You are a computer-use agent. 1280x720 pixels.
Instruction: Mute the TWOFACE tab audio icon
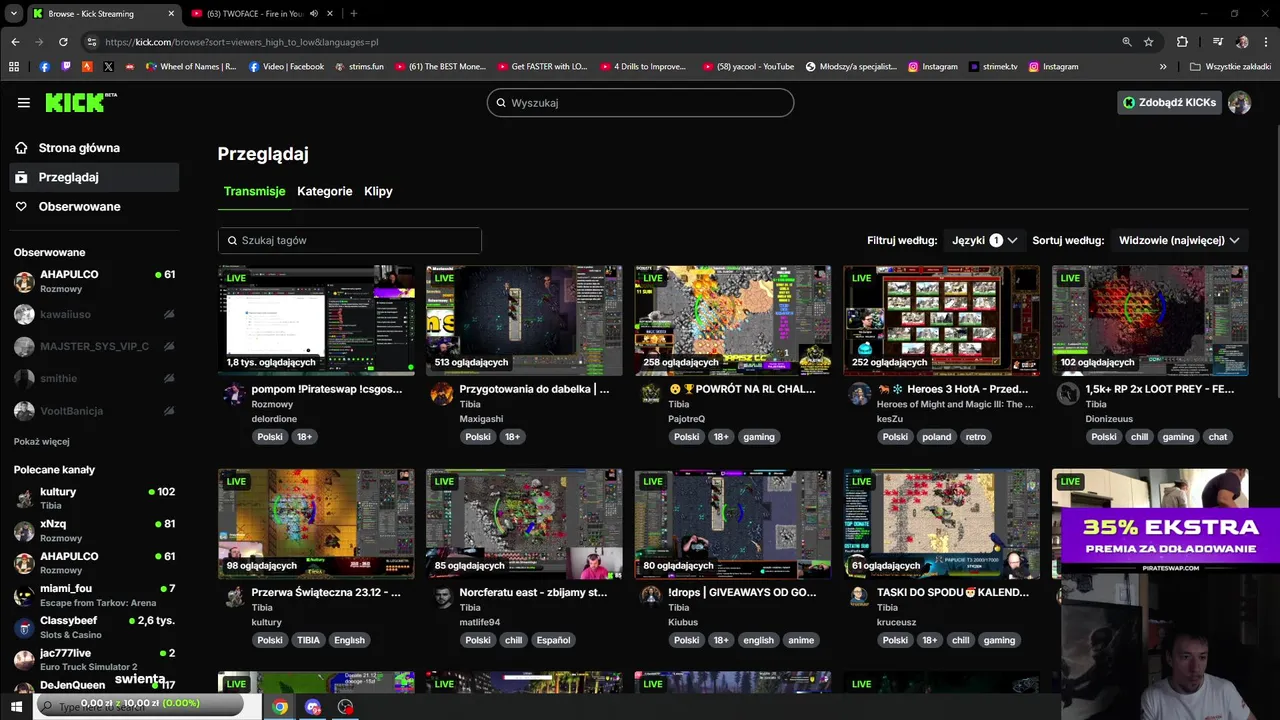[314, 14]
